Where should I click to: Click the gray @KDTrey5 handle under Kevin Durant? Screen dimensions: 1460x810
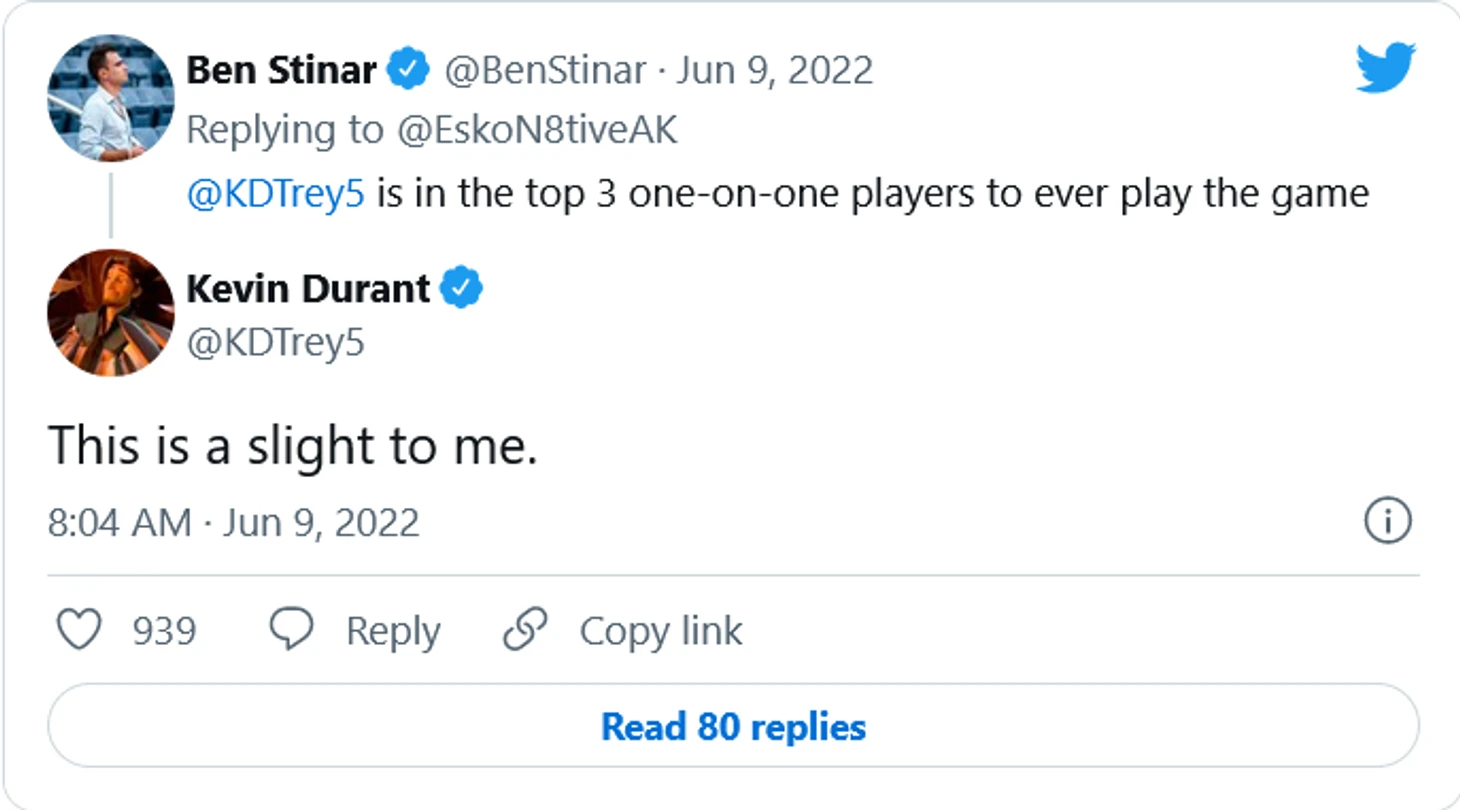[275, 343]
